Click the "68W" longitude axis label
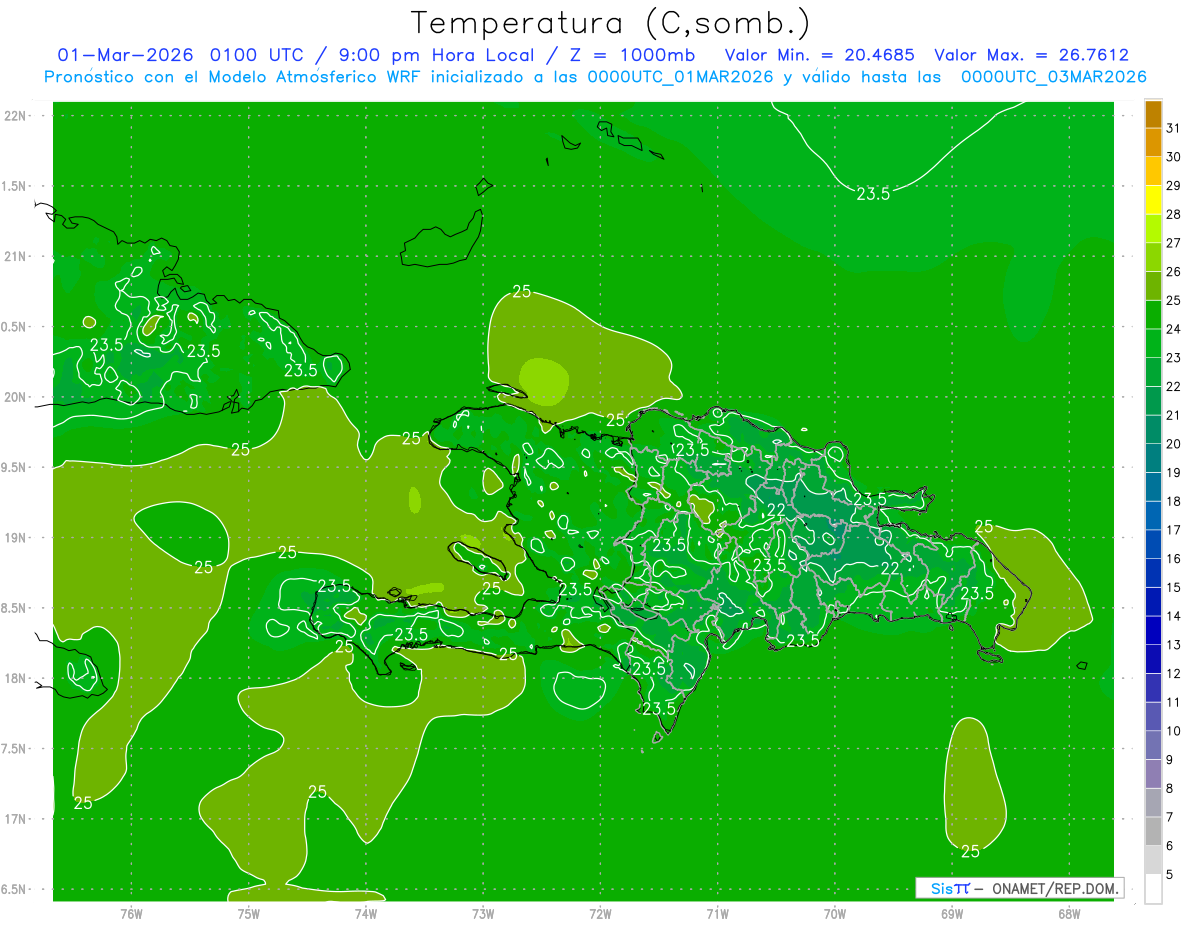The height and width of the screenshot is (927, 1200). point(1069,914)
